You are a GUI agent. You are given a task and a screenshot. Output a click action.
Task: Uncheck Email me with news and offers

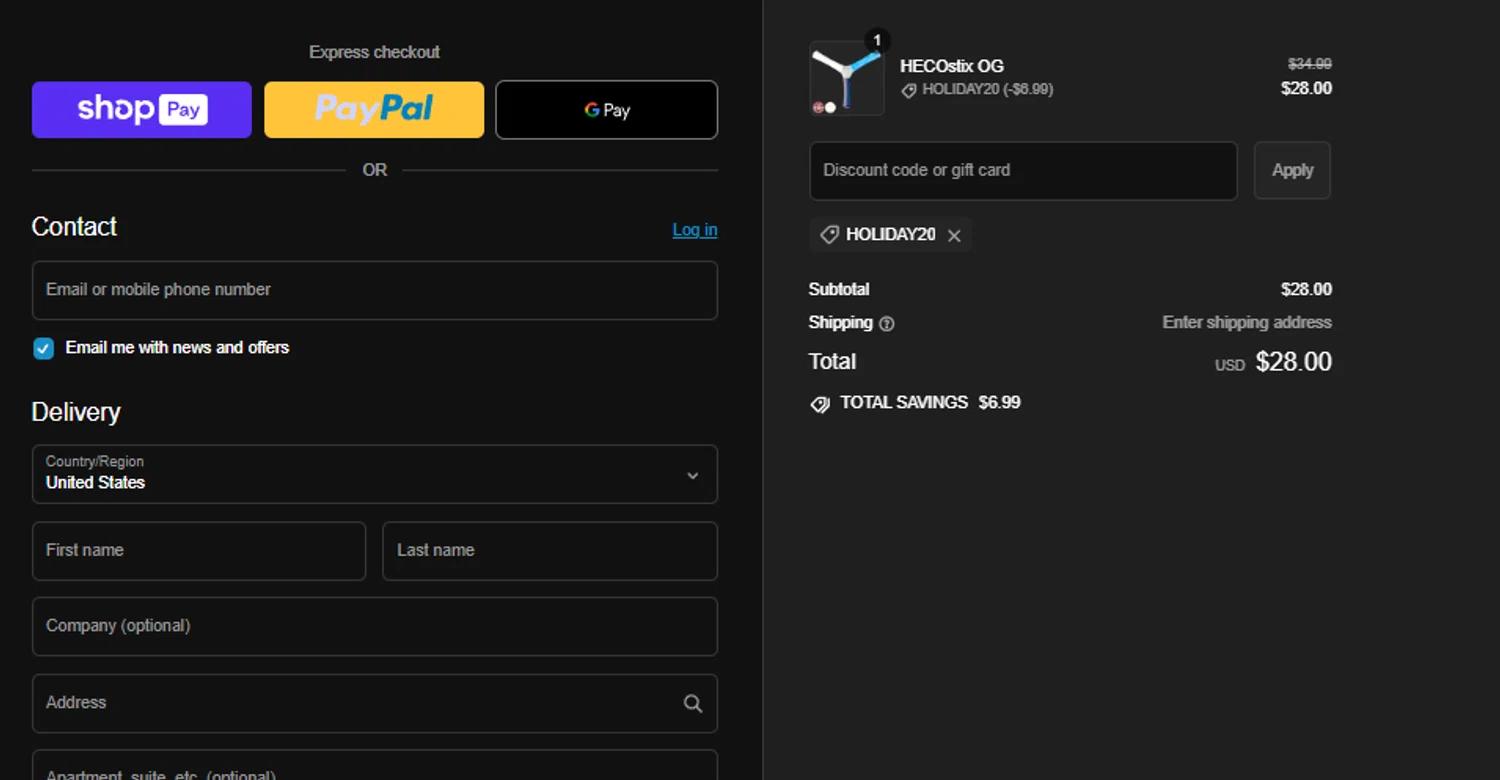coord(43,348)
